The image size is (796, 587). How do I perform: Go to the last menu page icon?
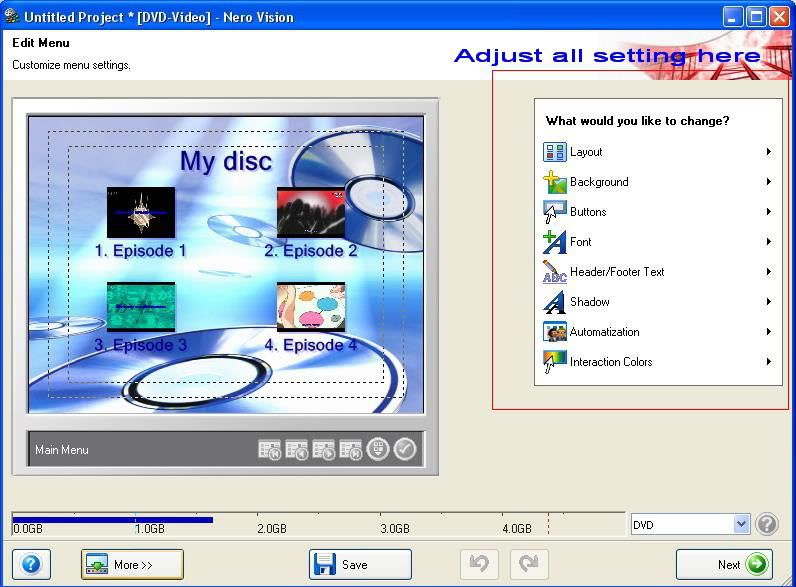pyautogui.click(x=350, y=449)
